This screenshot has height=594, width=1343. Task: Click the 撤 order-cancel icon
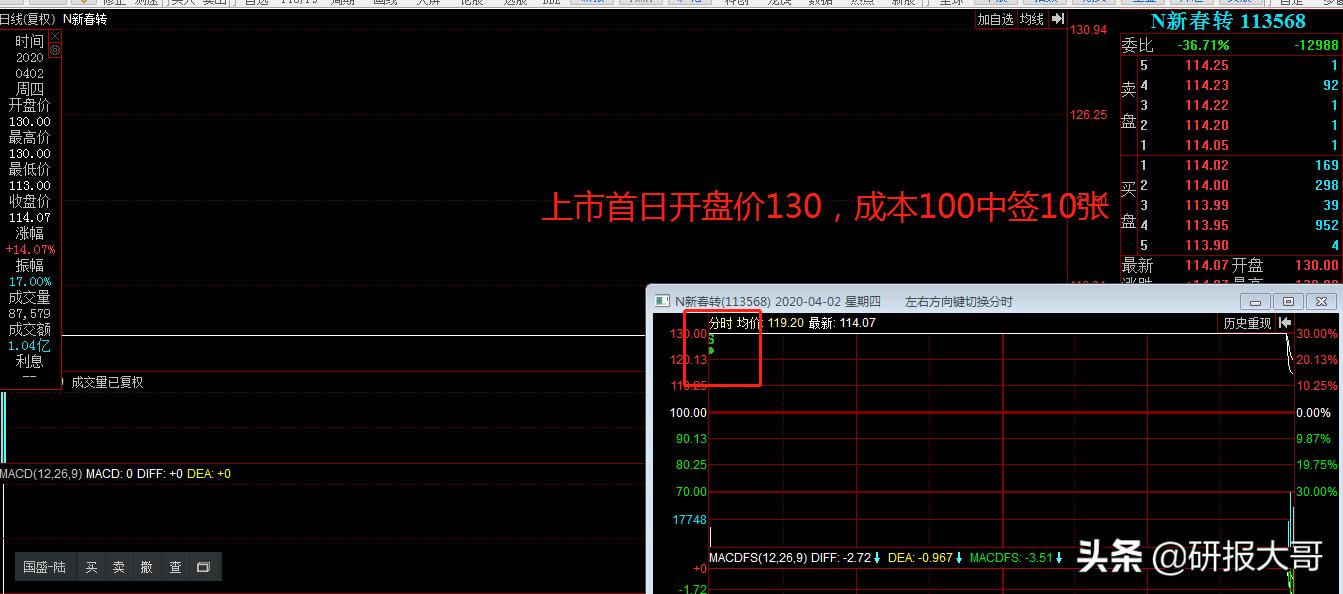(146, 566)
